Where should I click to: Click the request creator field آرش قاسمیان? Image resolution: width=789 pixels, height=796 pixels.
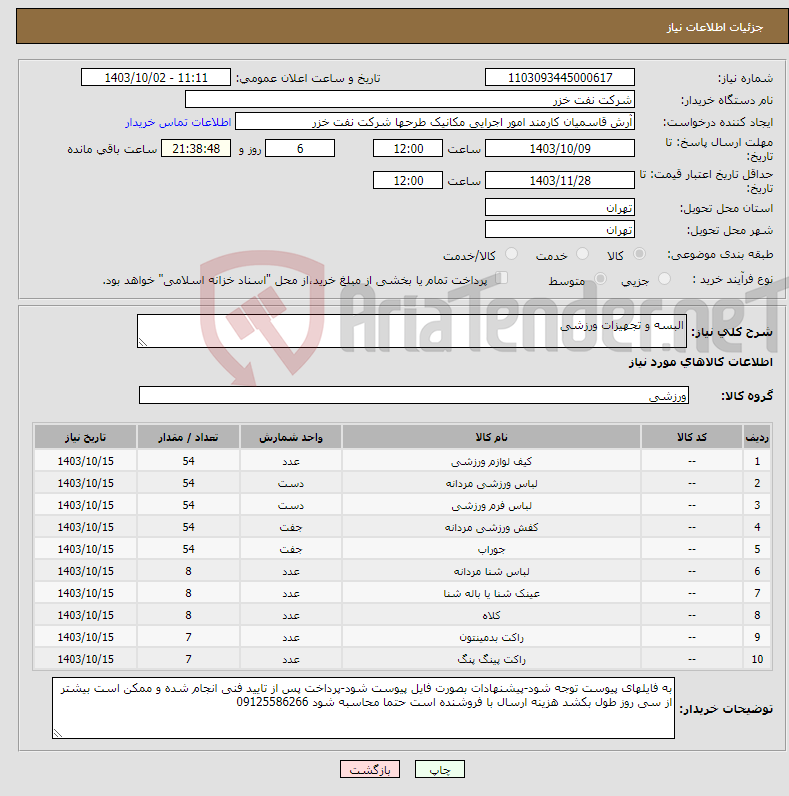435,122
